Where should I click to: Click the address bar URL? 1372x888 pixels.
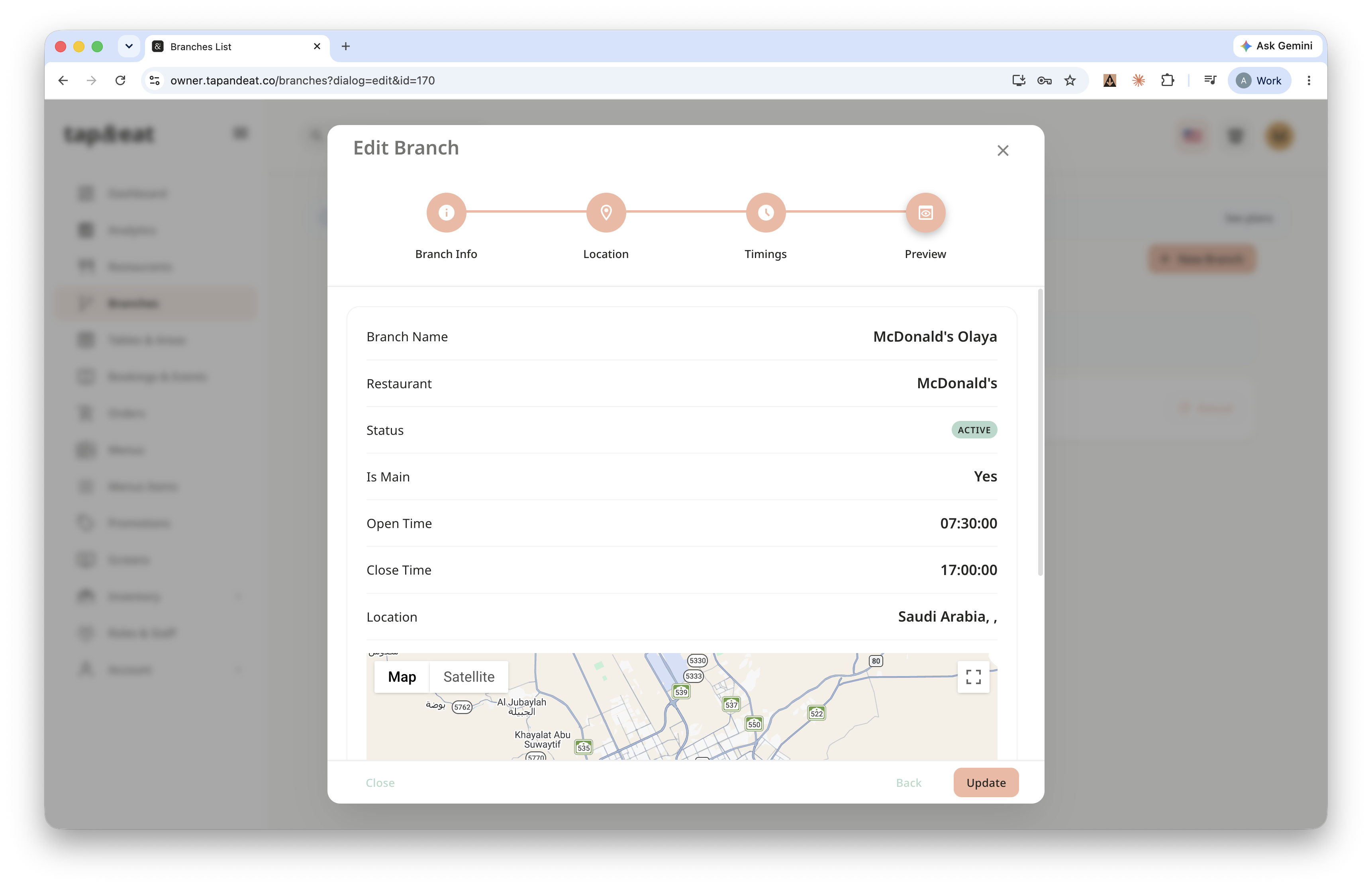pyautogui.click(x=302, y=81)
